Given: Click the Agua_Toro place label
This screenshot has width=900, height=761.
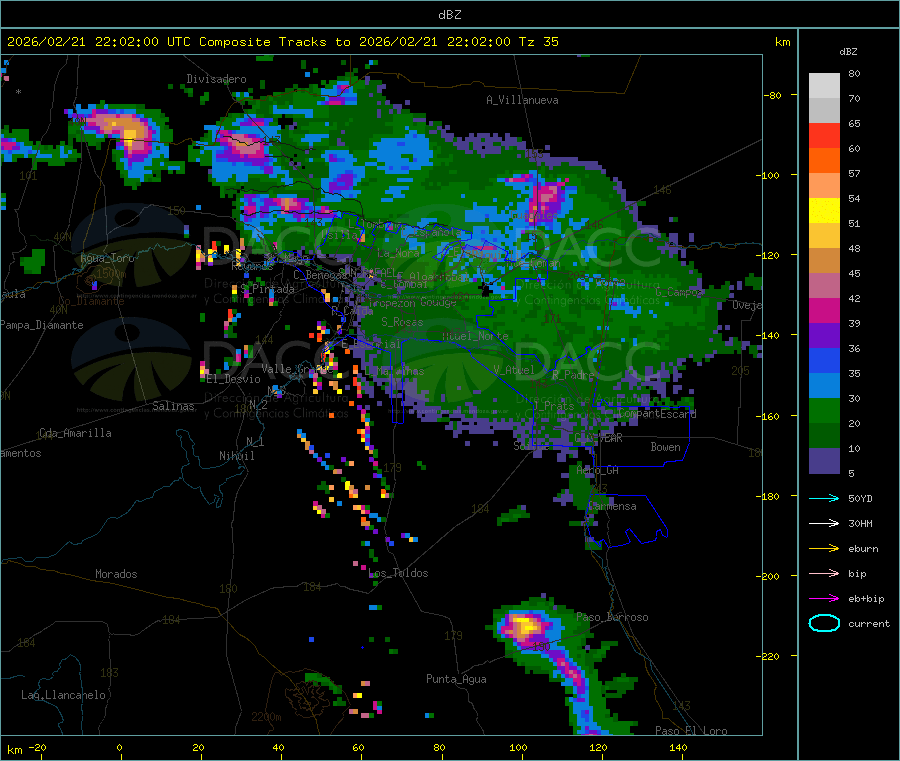Looking at the screenshot, I should 107,258.
